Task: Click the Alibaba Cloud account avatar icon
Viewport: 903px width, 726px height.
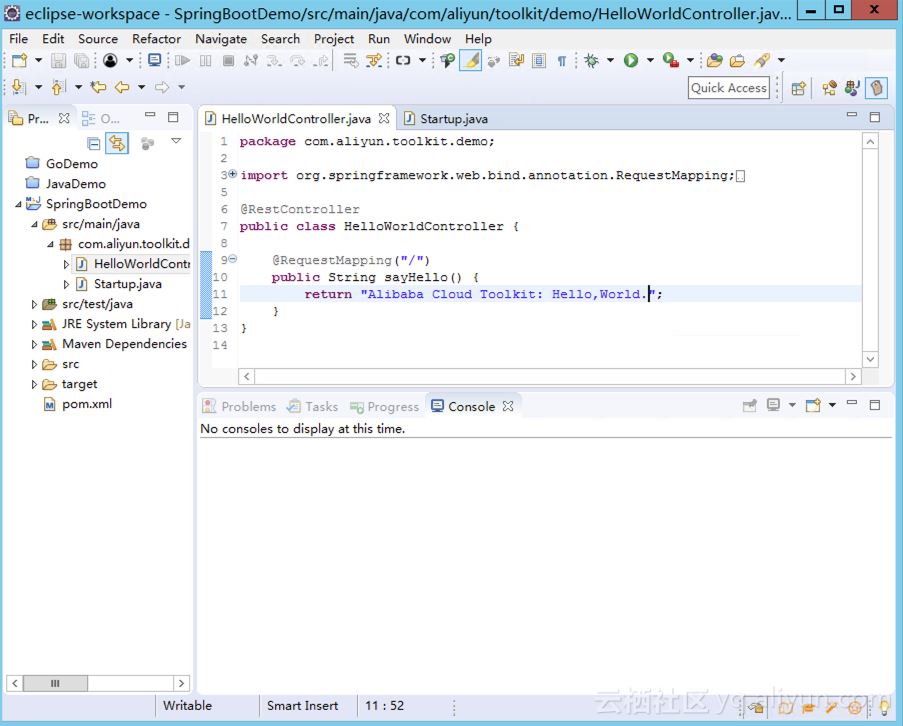Action: click(x=110, y=60)
